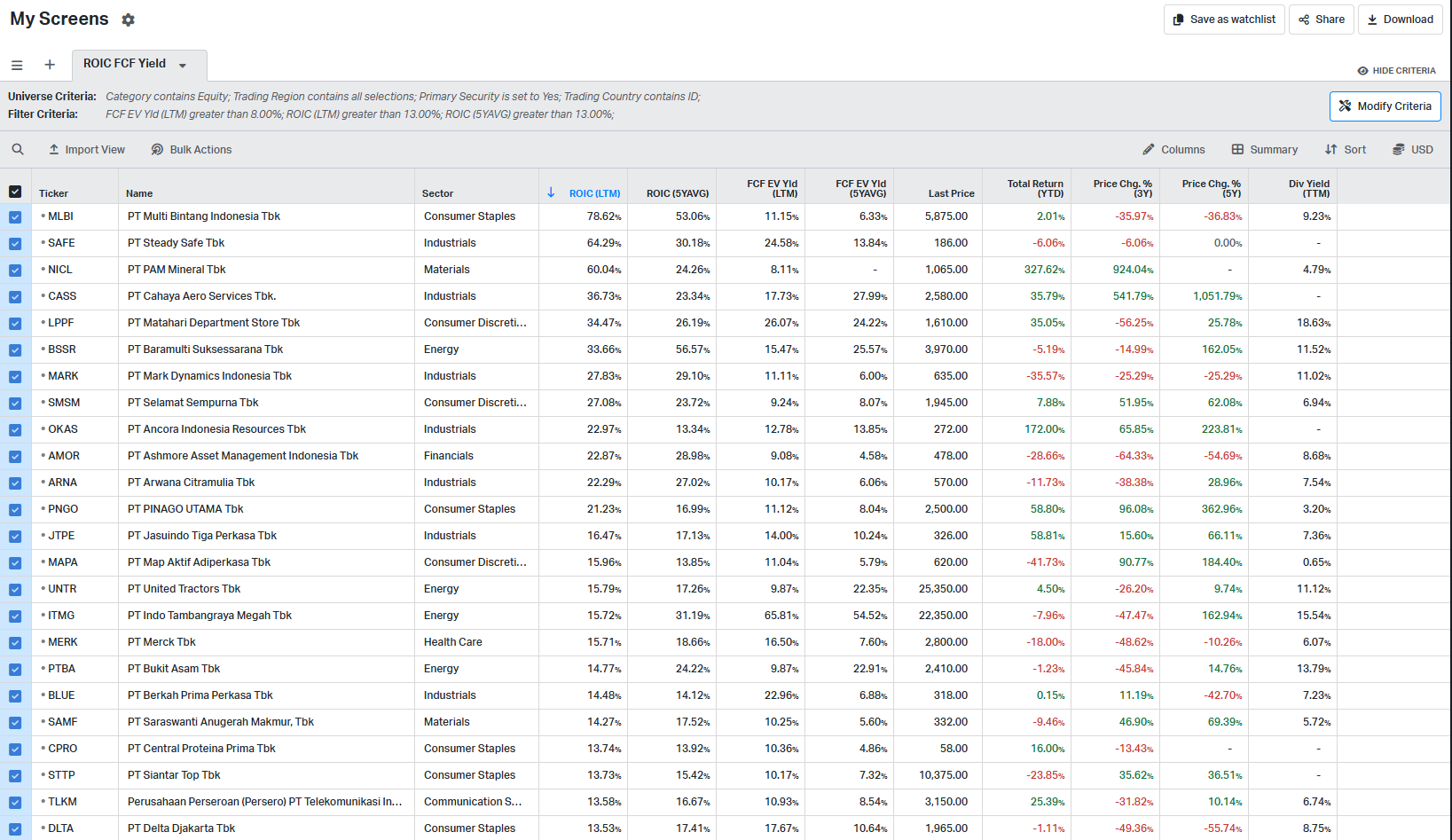Uncheck the SAFE row checkbox
The image size is (1452, 840).
click(15, 243)
